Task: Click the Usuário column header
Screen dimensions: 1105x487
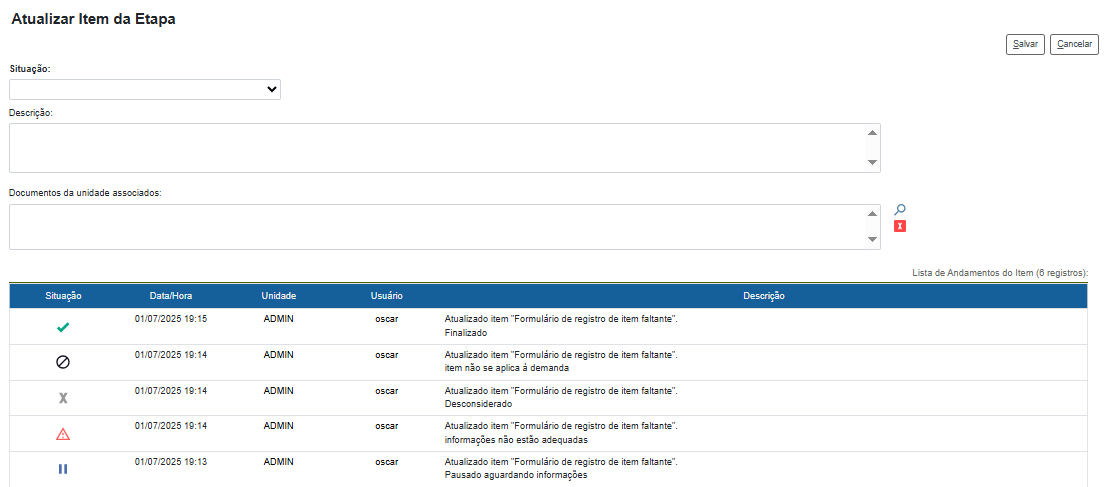Action: pos(387,296)
